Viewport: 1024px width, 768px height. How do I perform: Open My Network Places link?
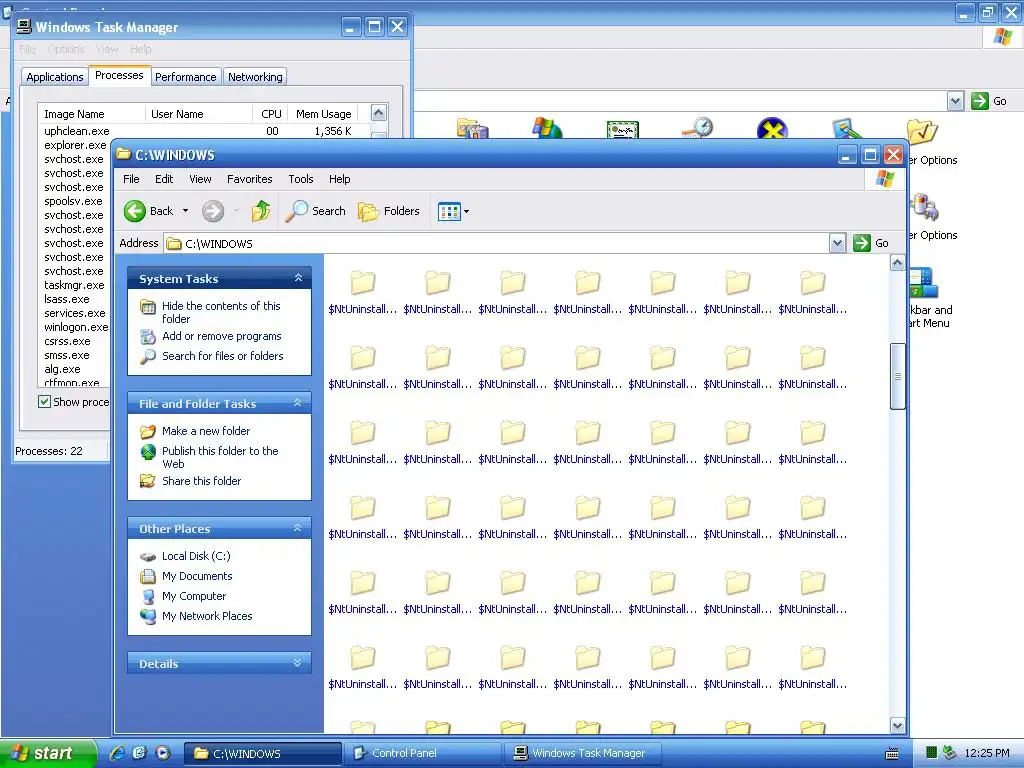click(x=207, y=616)
